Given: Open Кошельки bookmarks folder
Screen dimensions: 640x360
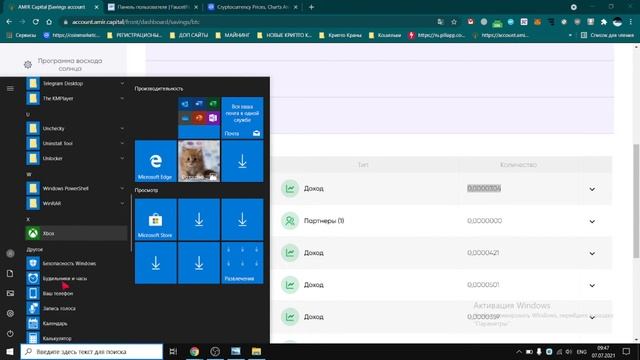Looking at the screenshot, I should point(385,35).
